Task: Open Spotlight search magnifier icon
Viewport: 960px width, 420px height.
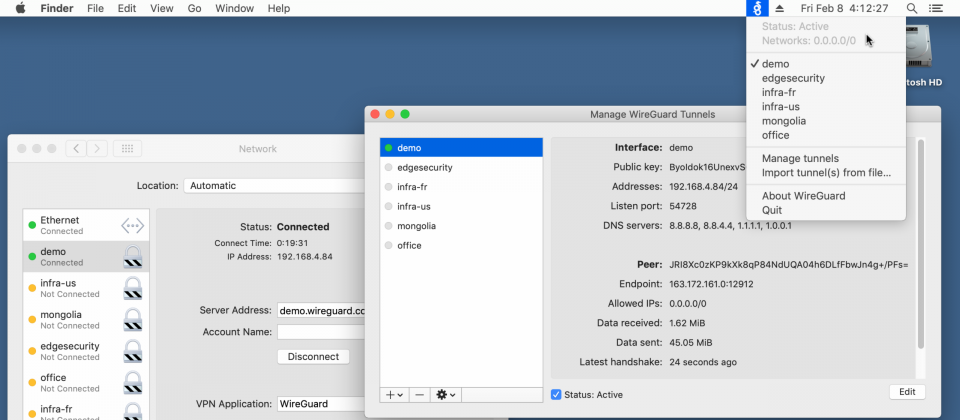Action: pos(912,9)
